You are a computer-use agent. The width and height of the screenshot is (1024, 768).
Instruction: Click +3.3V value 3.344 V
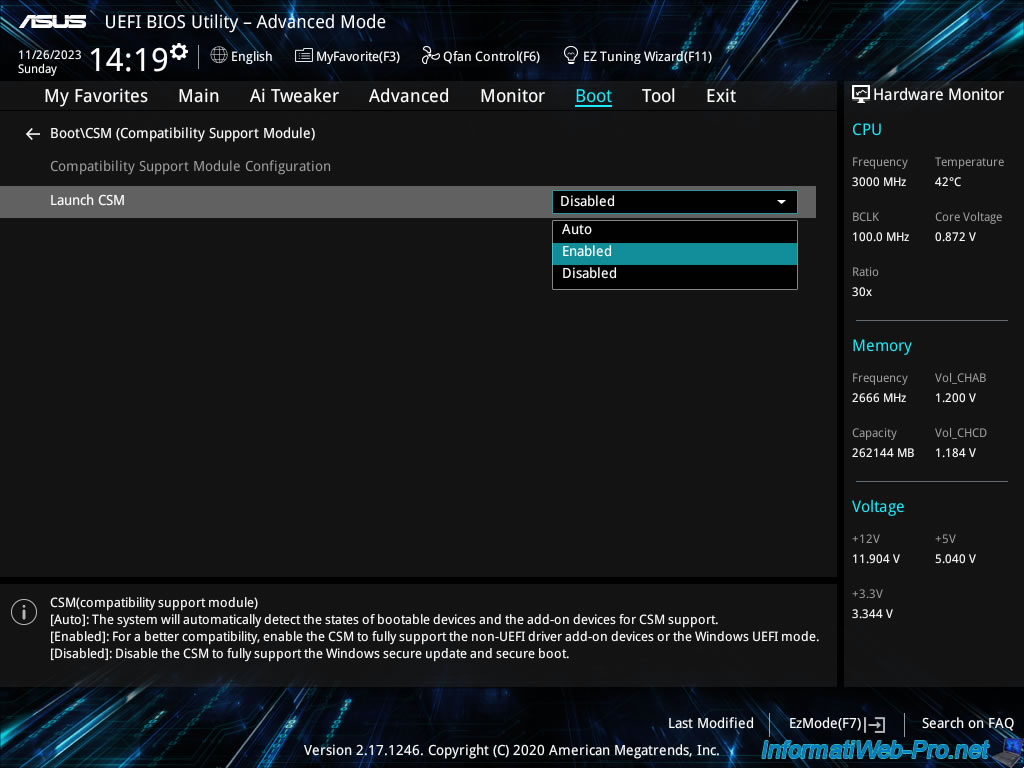pyautogui.click(x=872, y=614)
